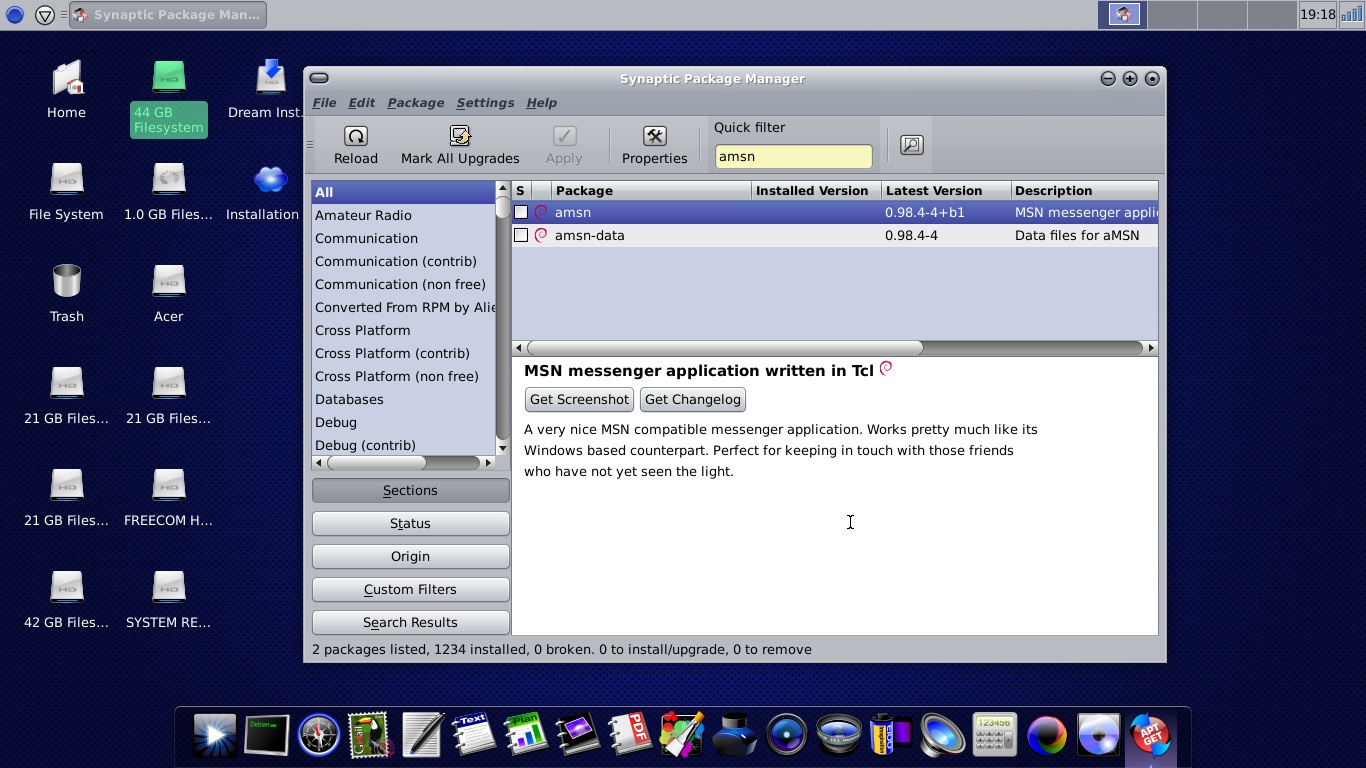The image size is (1366, 768).
Task: Open paint brush palette dock icon
Action: pos(681,736)
